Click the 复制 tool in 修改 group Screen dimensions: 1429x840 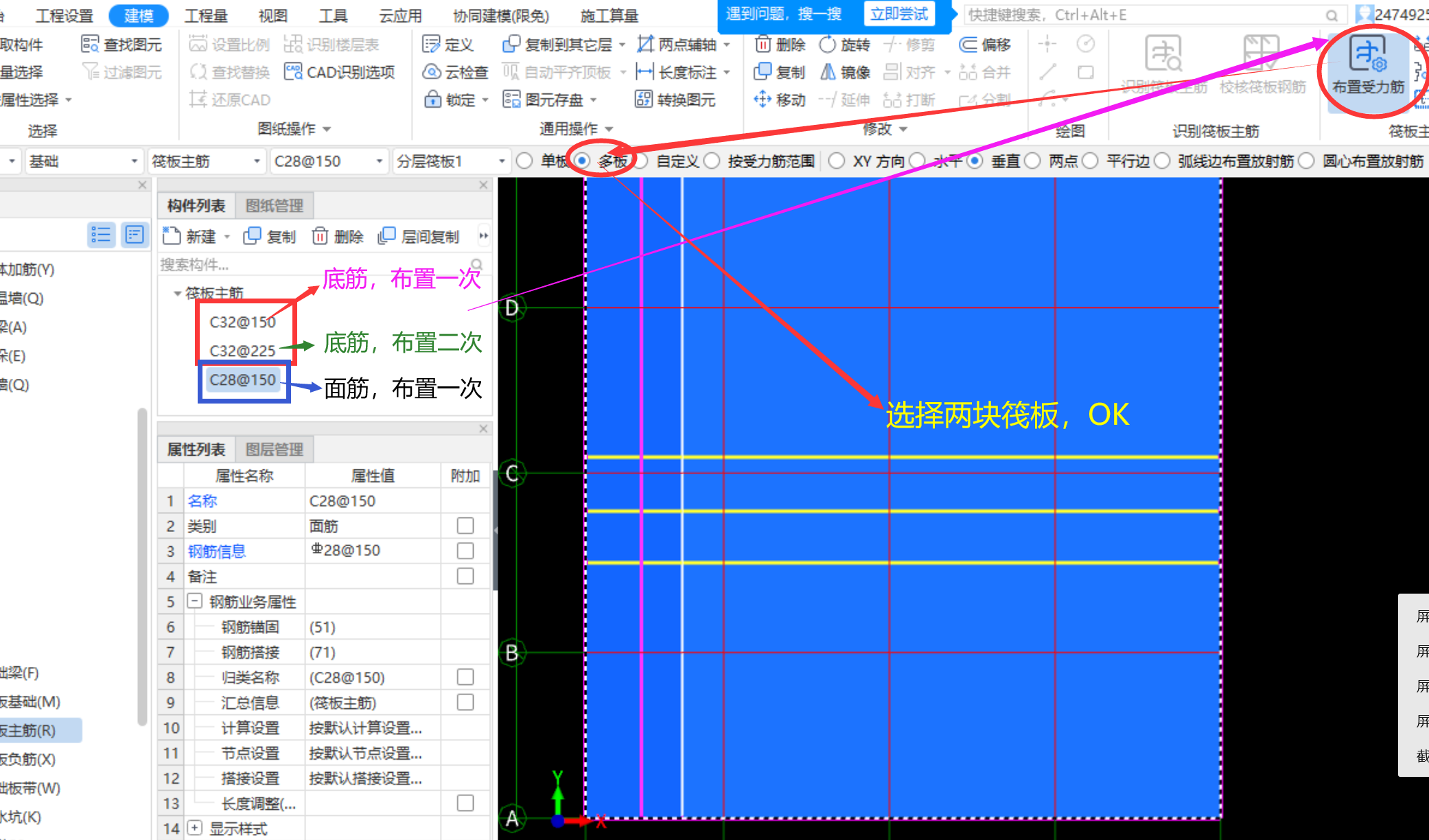[x=780, y=72]
